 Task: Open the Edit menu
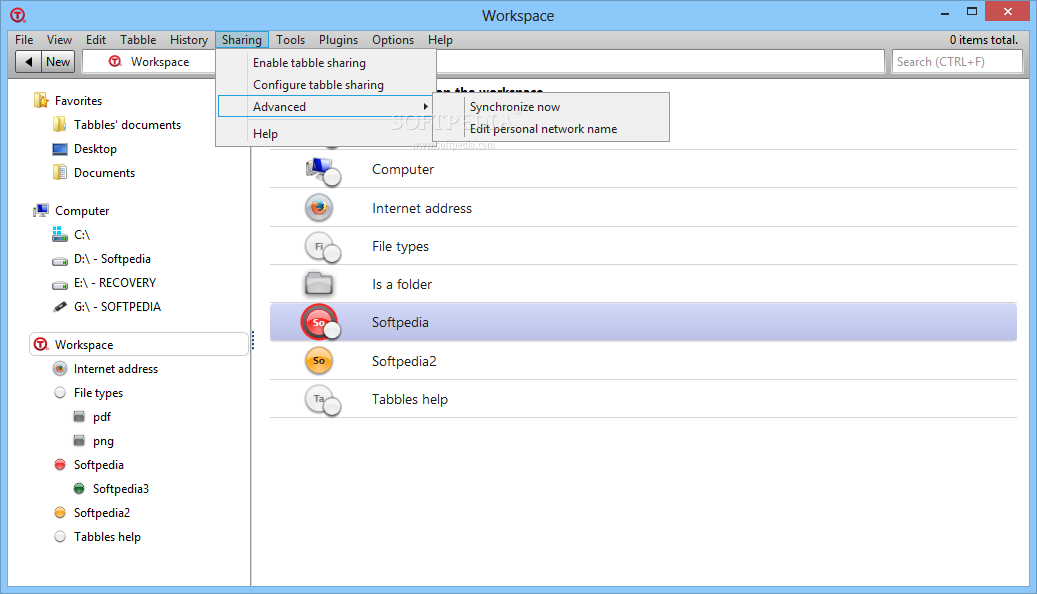tap(96, 40)
